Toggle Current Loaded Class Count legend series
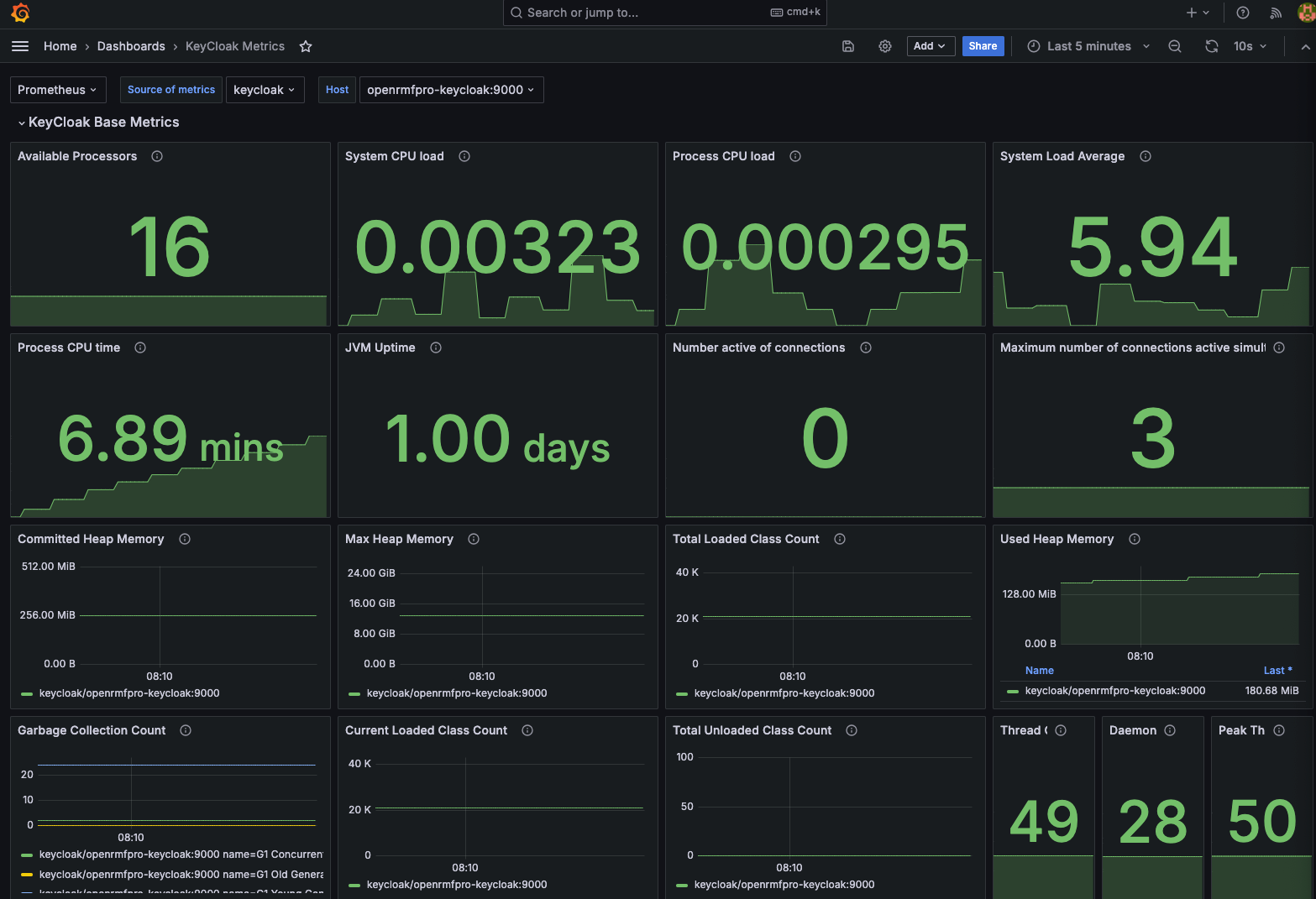Screen dimensions: 1316x899 coord(457,885)
